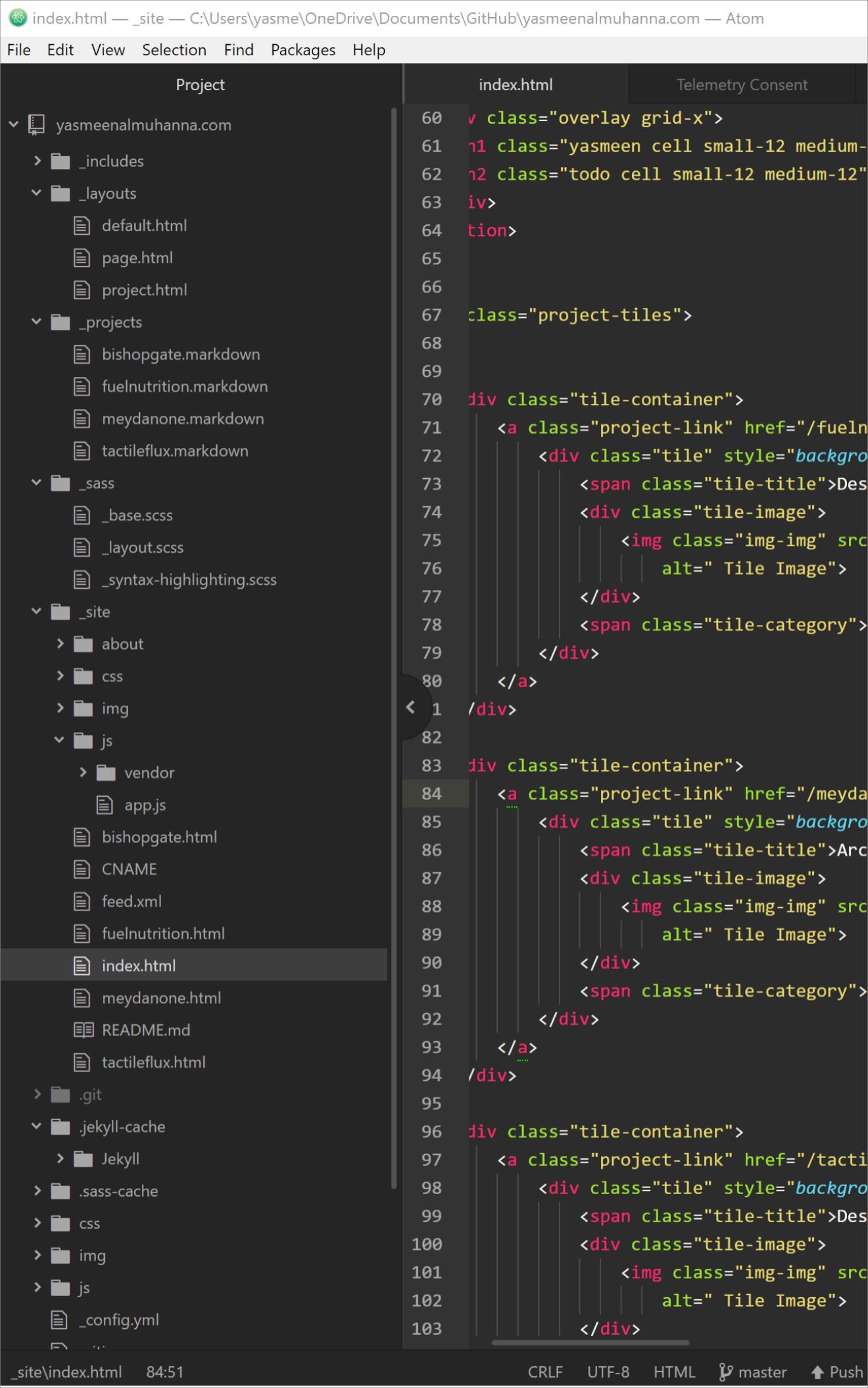This screenshot has width=868, height=1388.
Task: Open the Selection menu
Action: [174, 50]
